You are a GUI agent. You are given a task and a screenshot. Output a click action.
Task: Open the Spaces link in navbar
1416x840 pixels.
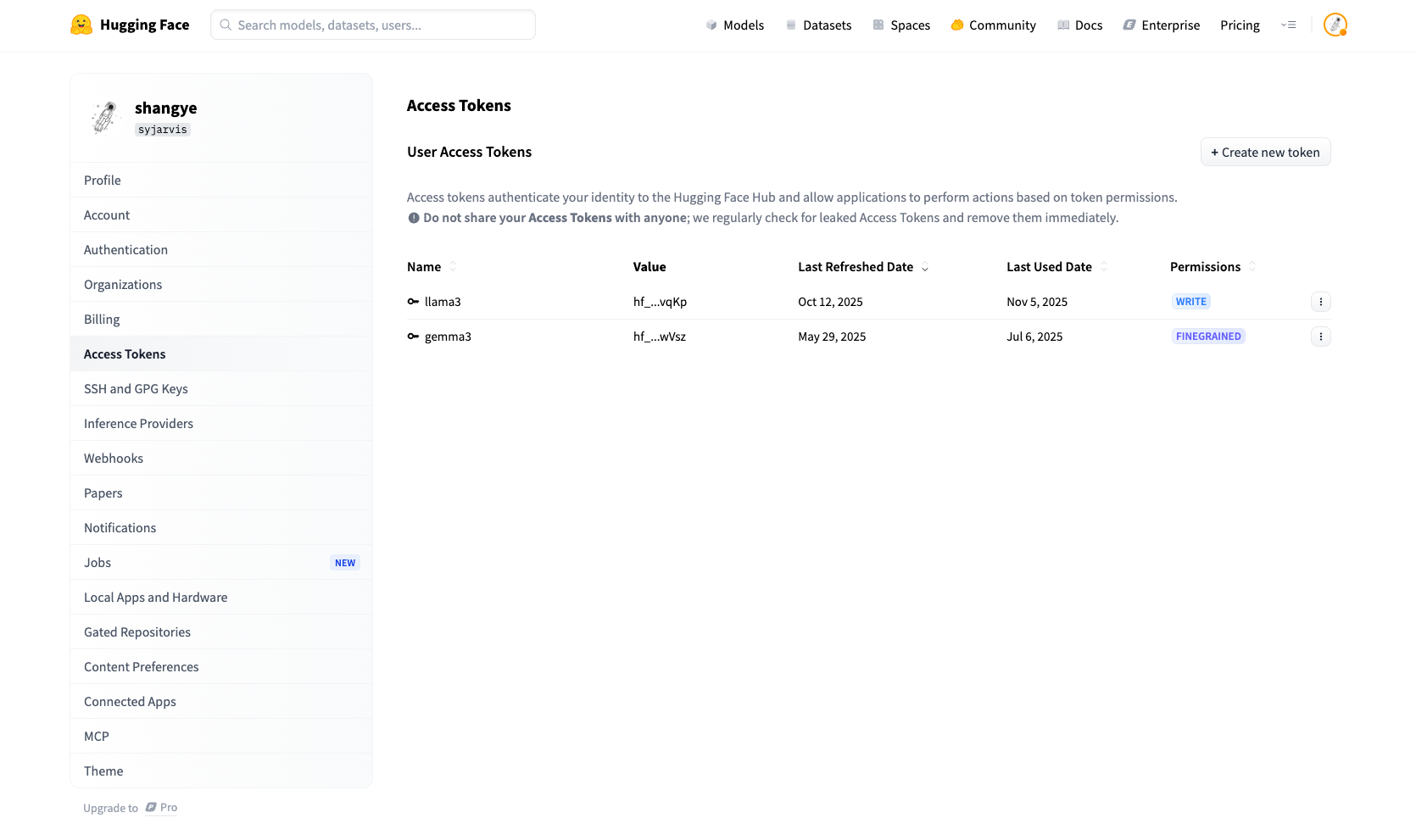coord(901,25)
